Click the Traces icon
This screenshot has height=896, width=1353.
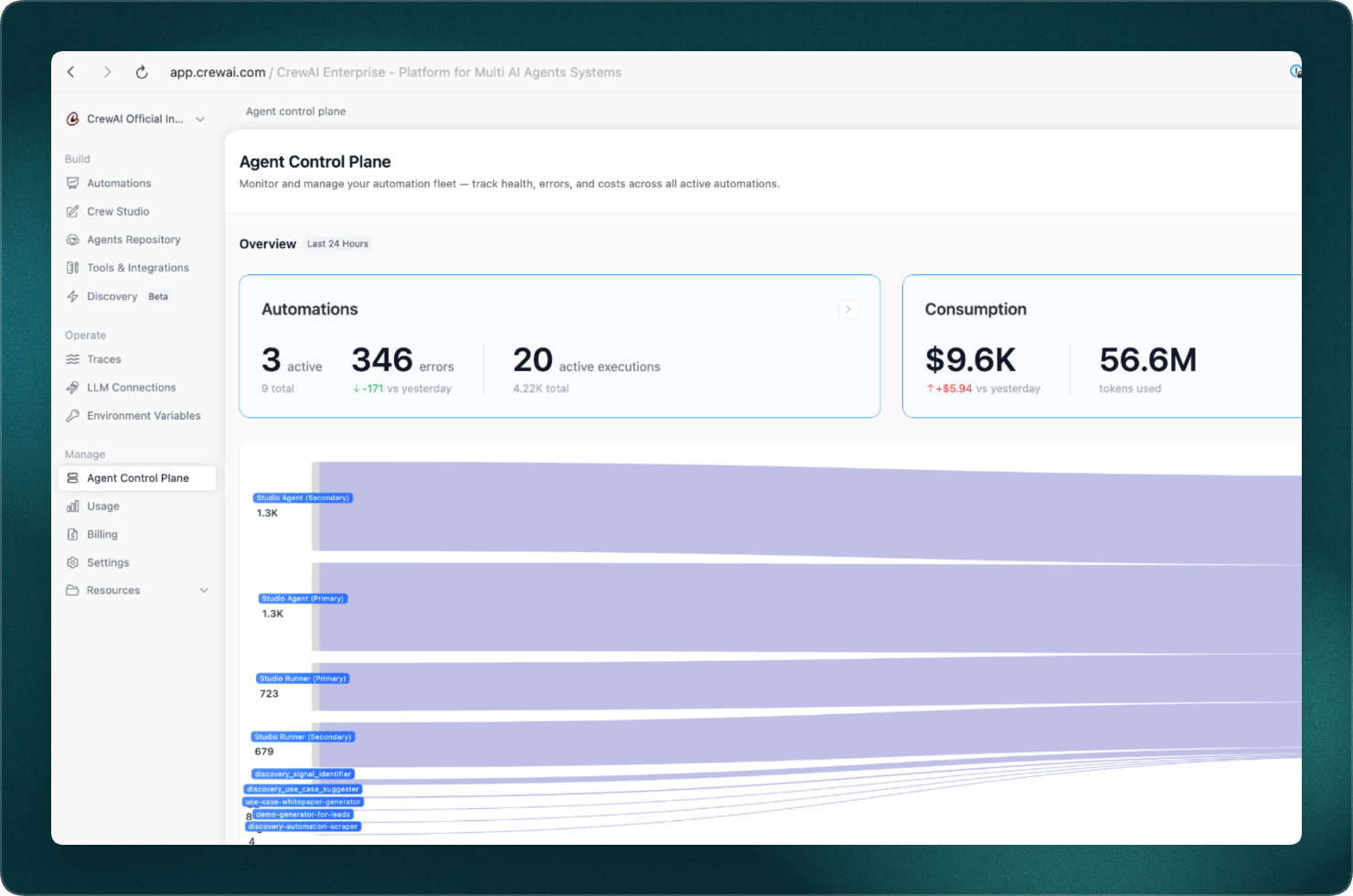[x=72, y=359]
